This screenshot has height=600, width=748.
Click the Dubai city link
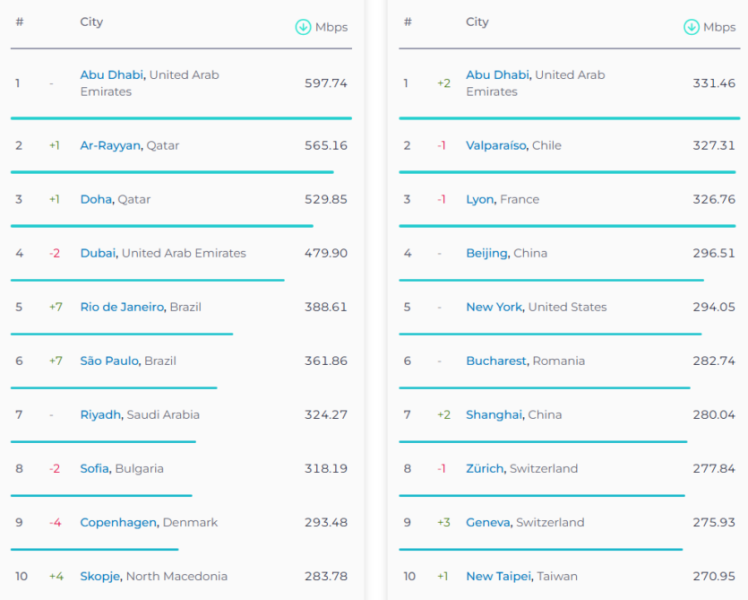tap(98, 254)
